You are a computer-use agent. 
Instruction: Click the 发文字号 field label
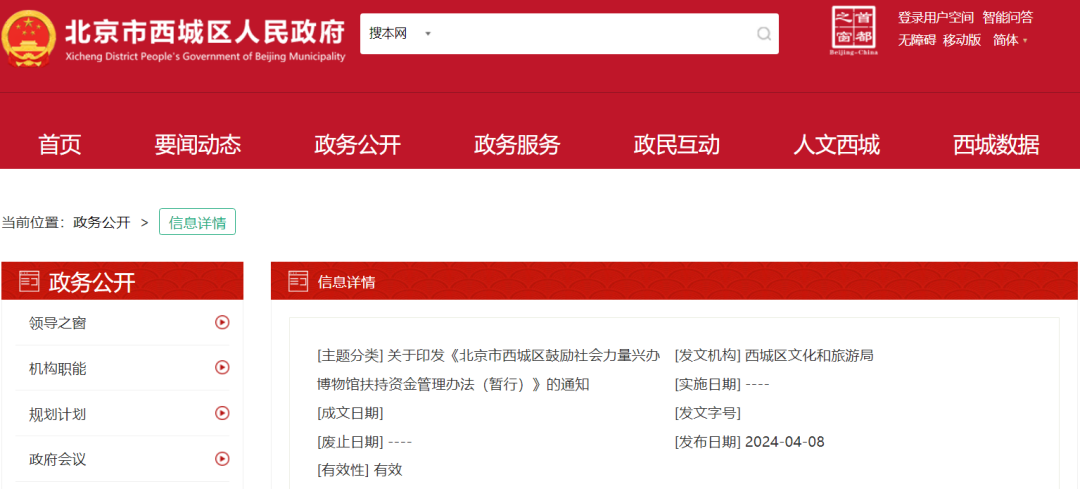[x=708, y=413]
